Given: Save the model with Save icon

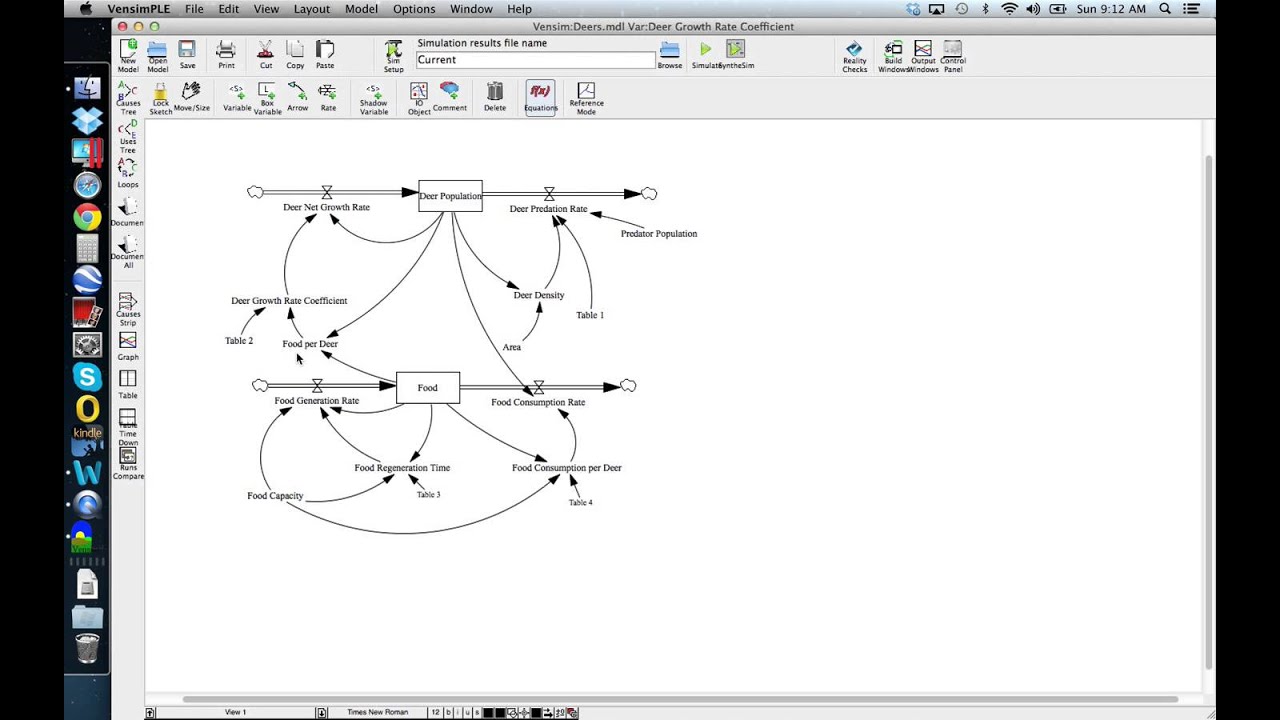Looking at the screenshot, I should pyautogui.click(x=187, y=54).
